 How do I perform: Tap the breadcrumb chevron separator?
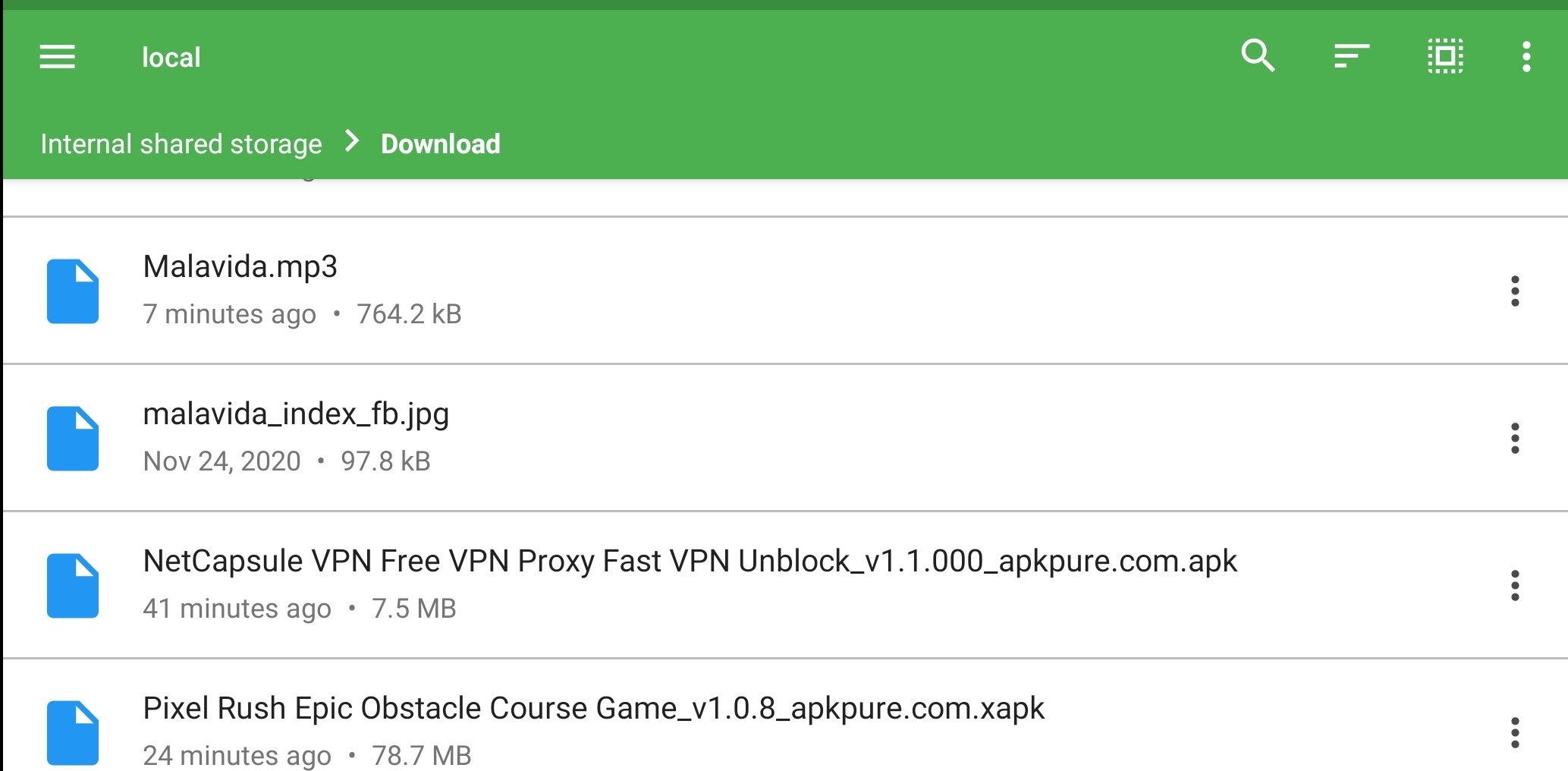pyautogui.click(x=352, y=141)
